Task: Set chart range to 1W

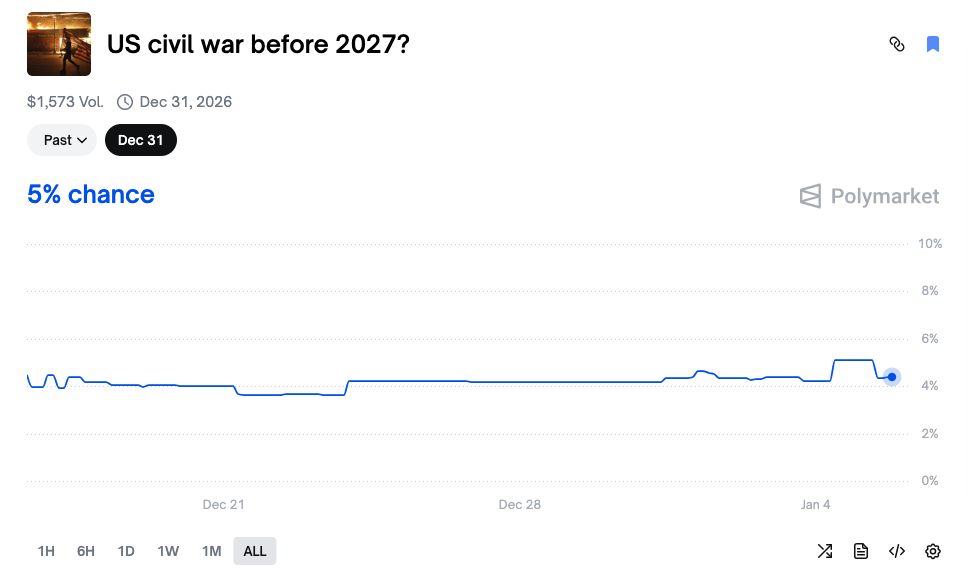Action: [168, 551]
